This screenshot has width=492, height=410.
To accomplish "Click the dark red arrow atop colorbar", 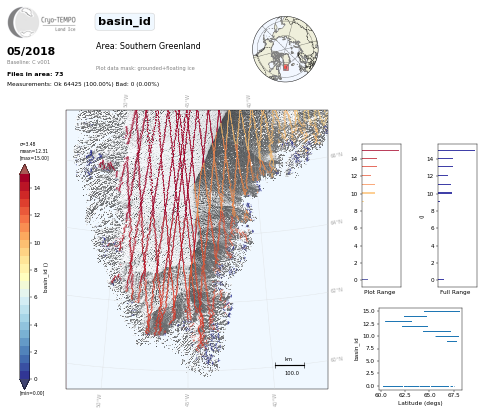I will 25,169.
